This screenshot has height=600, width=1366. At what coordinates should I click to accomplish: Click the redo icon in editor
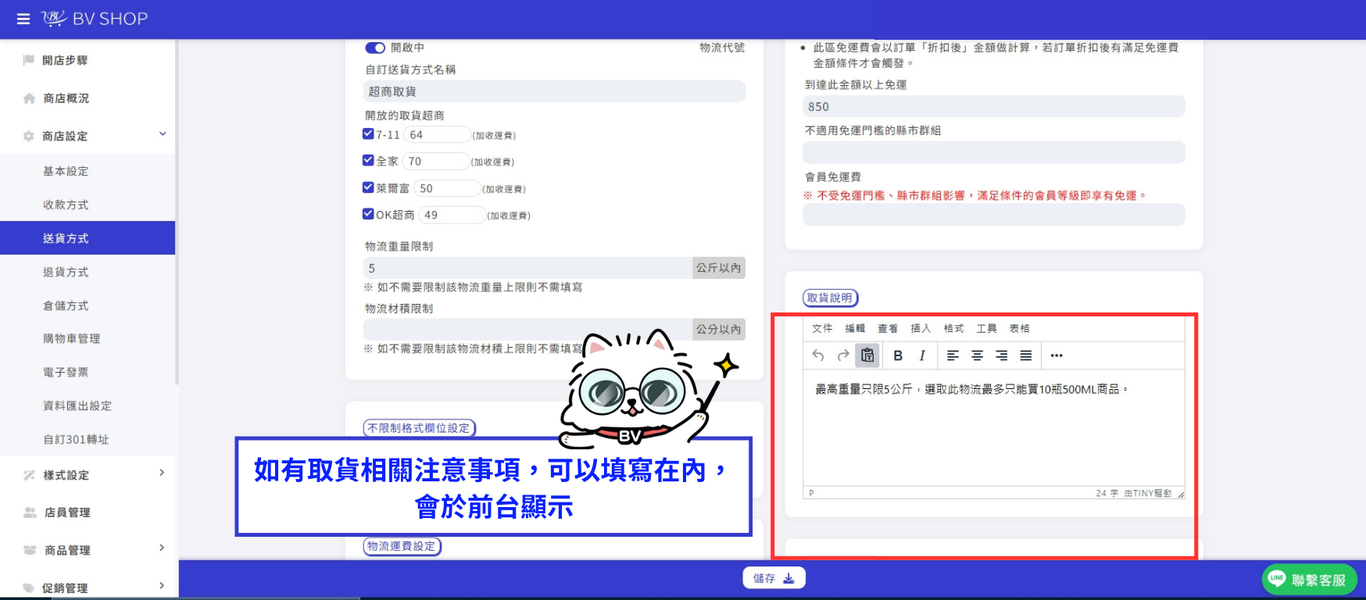(x=843, y=355)
